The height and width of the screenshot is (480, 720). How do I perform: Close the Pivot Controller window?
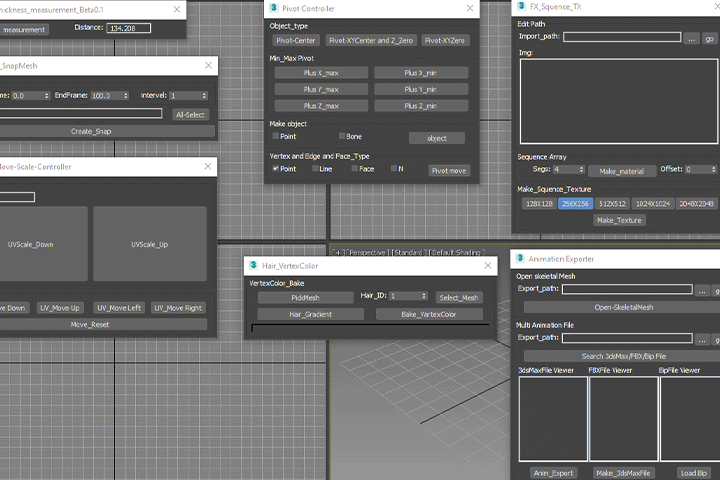[470, 8]
